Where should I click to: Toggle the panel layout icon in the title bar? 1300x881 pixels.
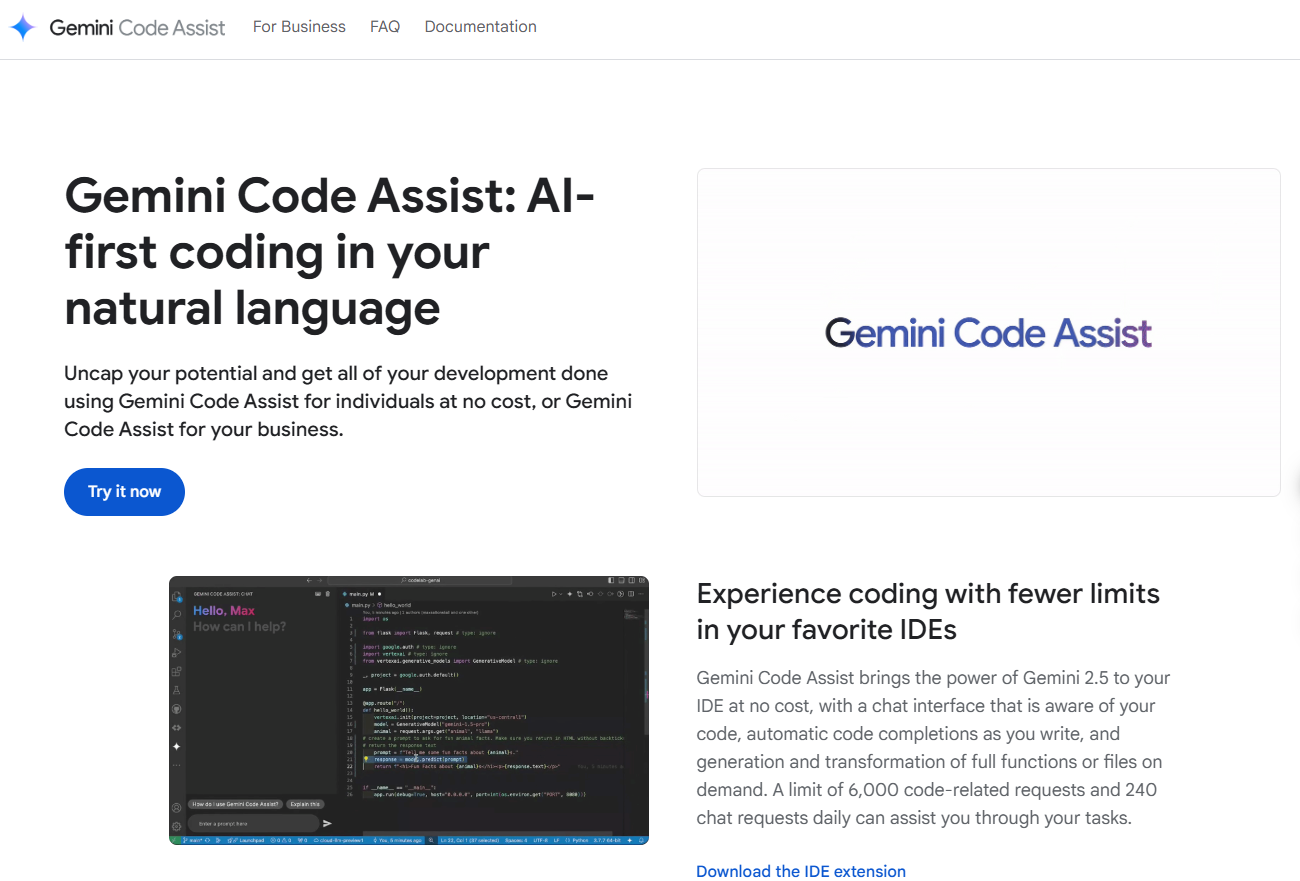tap(622, 580)
